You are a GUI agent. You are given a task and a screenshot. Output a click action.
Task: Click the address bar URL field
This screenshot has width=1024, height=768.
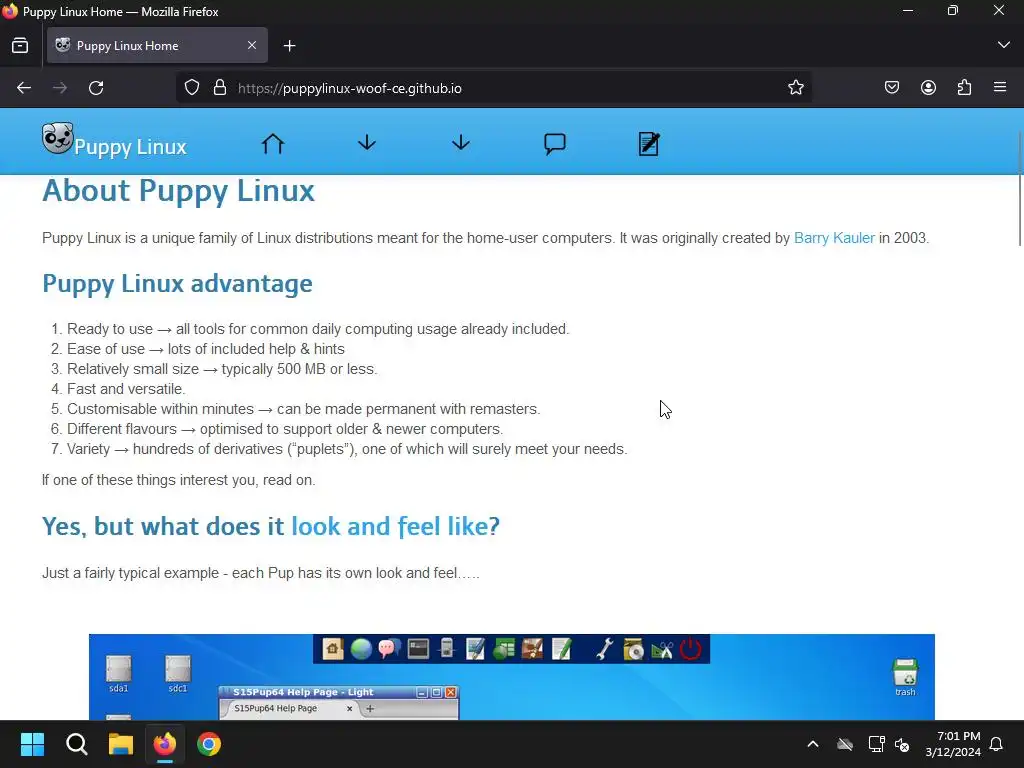pos(494,88)
